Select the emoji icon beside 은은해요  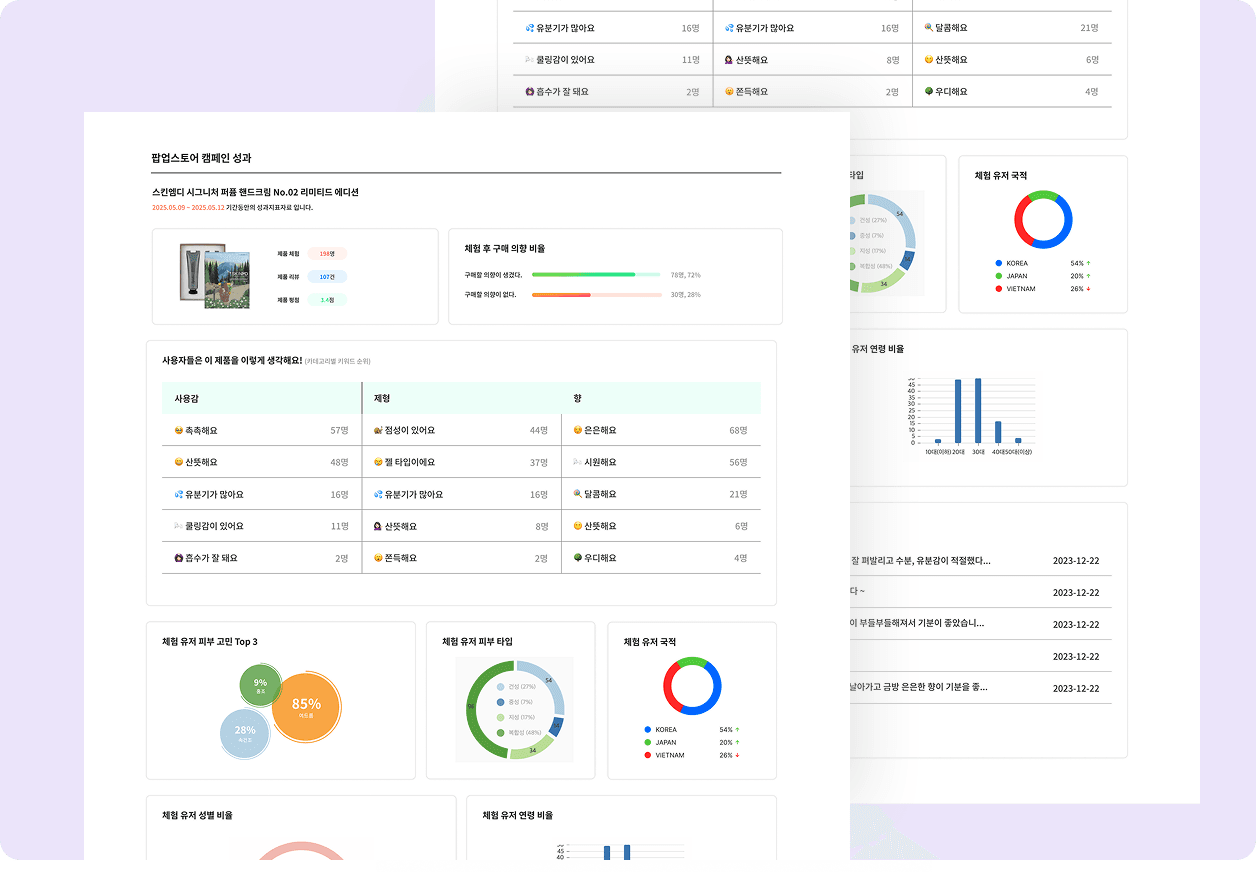tap(577, 430)
